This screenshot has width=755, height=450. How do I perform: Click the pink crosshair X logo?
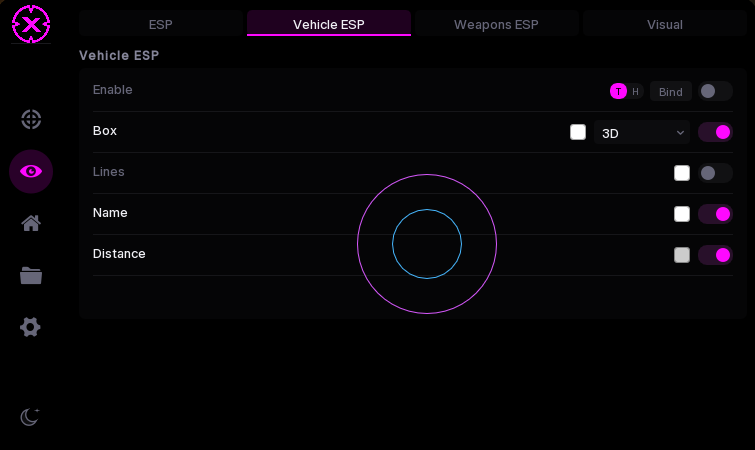(x=31, y=24)
